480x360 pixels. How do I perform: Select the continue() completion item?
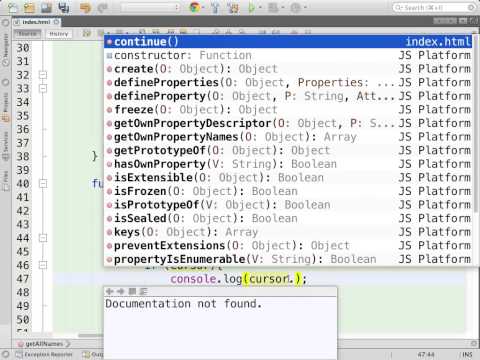click(288, 42)
